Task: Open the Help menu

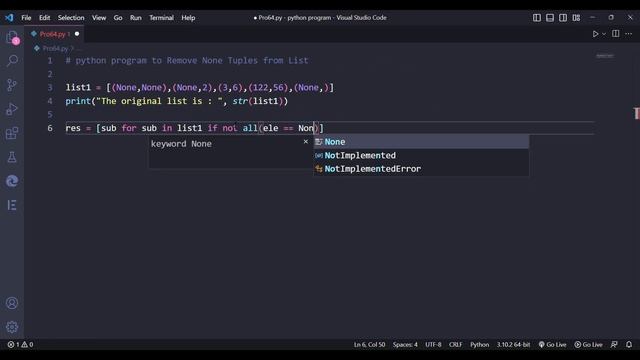Action: click(x=188, y=18)
